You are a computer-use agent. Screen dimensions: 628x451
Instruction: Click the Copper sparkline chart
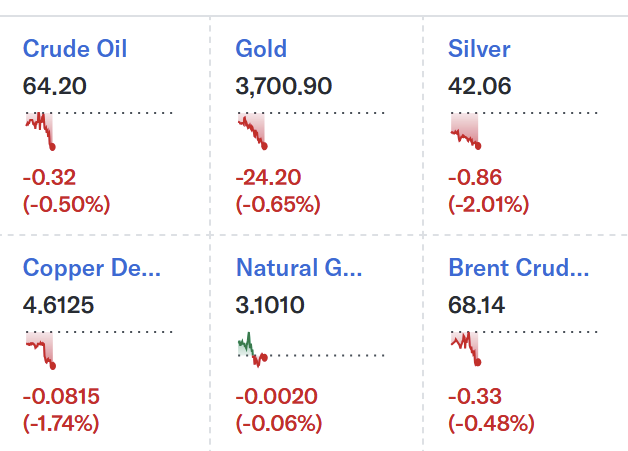99,350
